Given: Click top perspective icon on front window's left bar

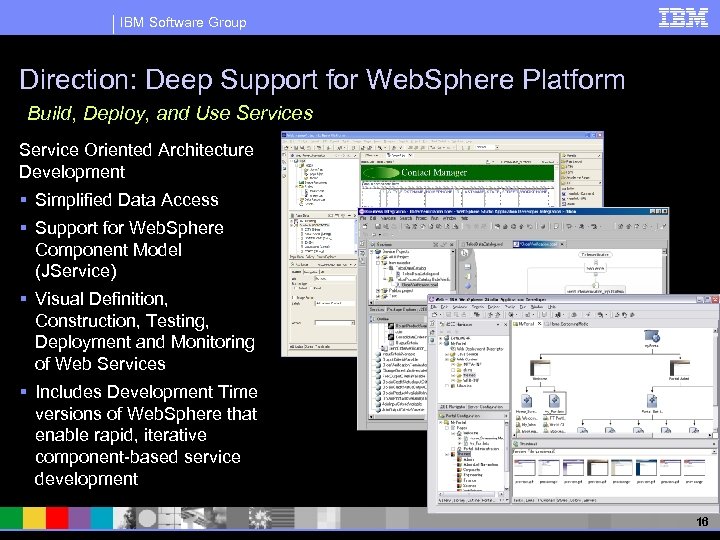Looking at the screenshot, I should click(x=433, y=323).
